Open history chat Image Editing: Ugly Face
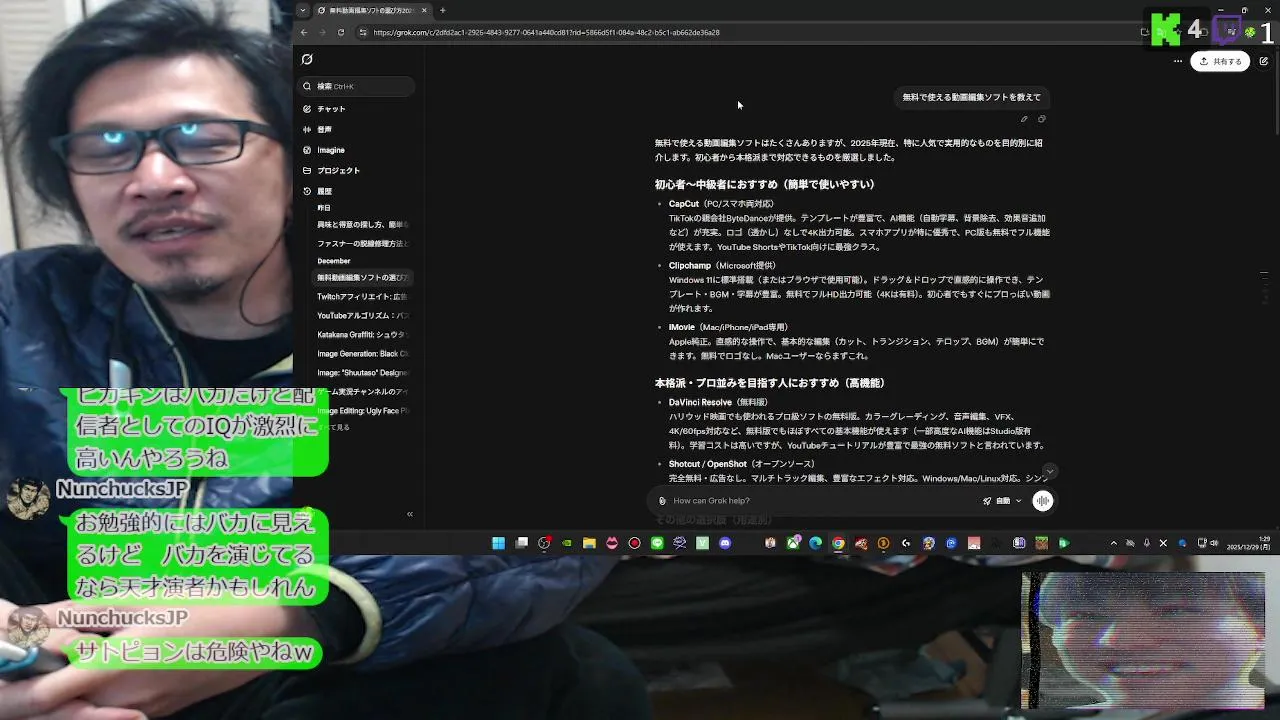This screenshot has height=720, width=1280. (363, 410)
